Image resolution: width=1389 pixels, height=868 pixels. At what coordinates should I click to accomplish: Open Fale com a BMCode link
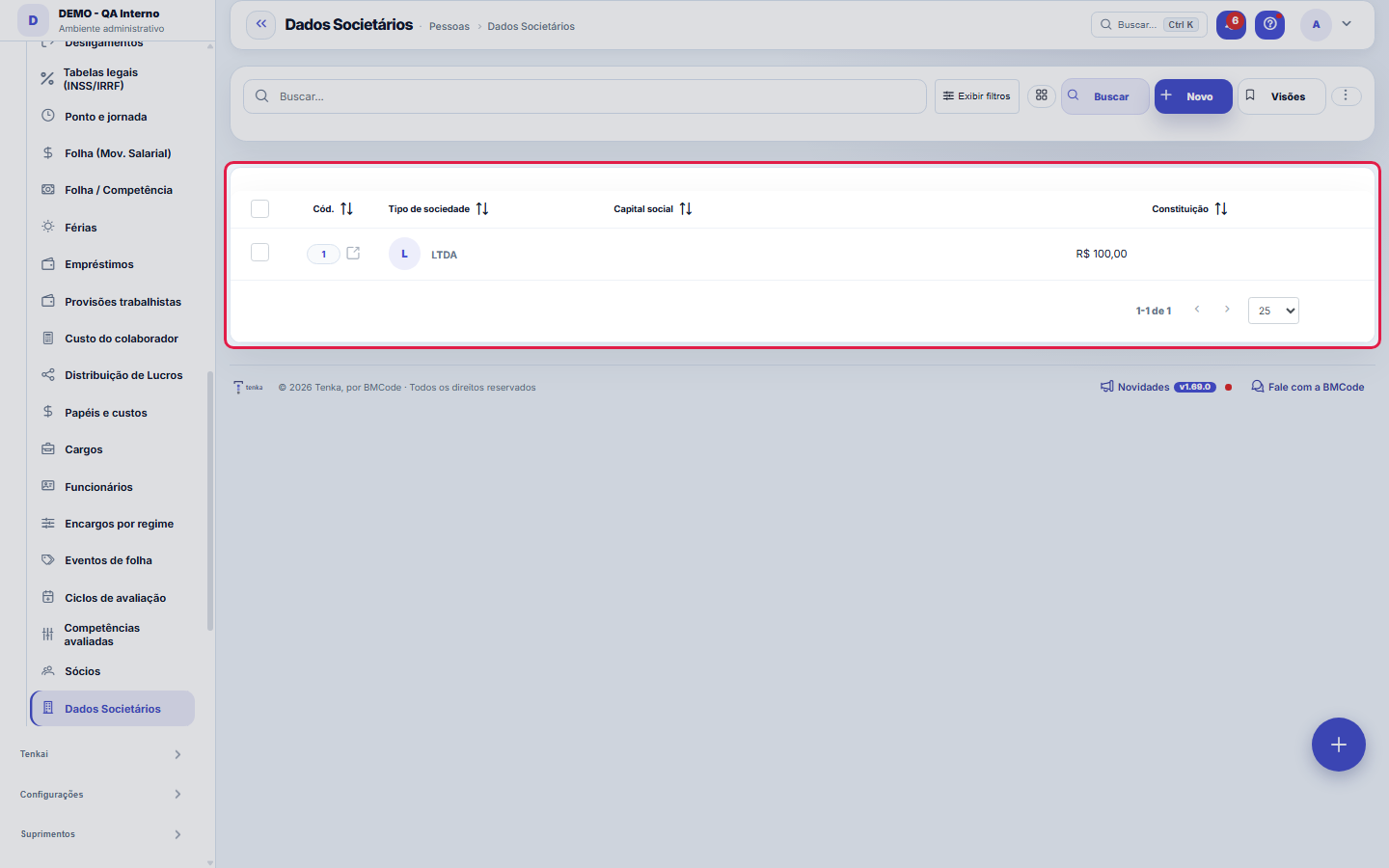click(x=1308, y=387)
